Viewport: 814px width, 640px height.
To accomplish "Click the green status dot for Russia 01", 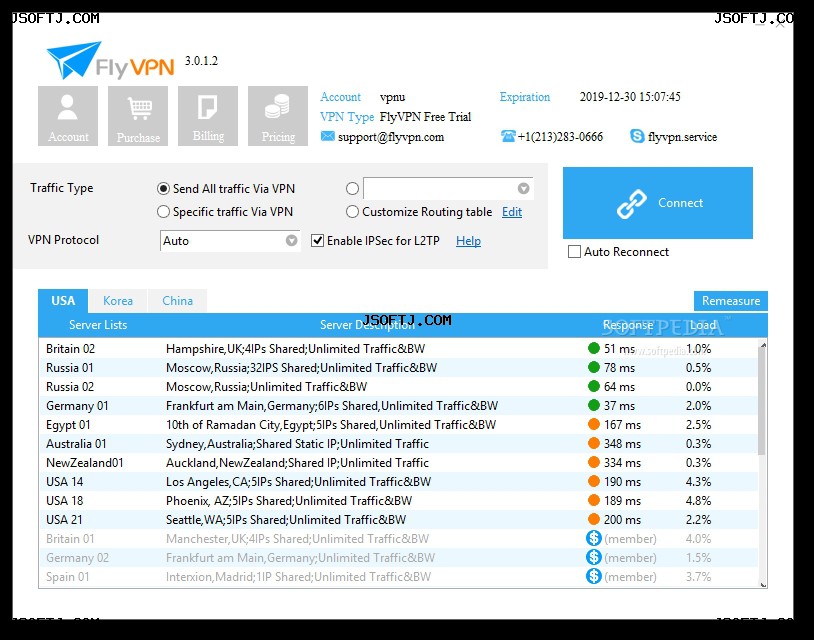I will tap(594, 367).
